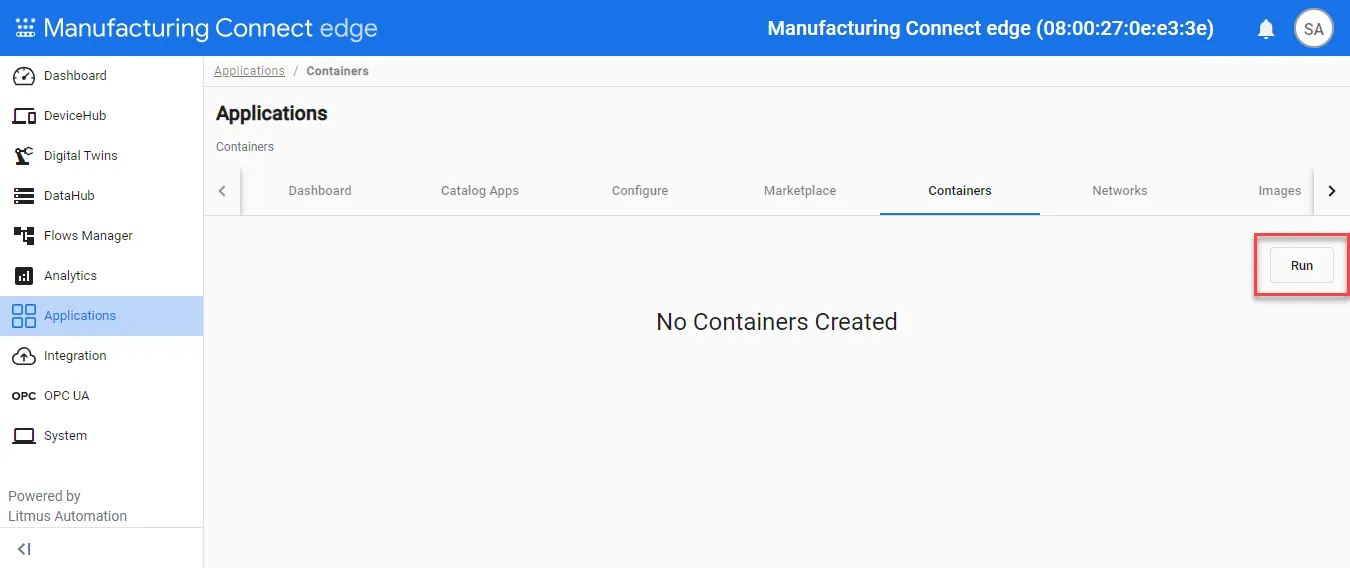Image resolution: width=1350 pixels, height=568 pixels.
Task: Follow the Applications breadcrumb link
Action: click(249, 71)
